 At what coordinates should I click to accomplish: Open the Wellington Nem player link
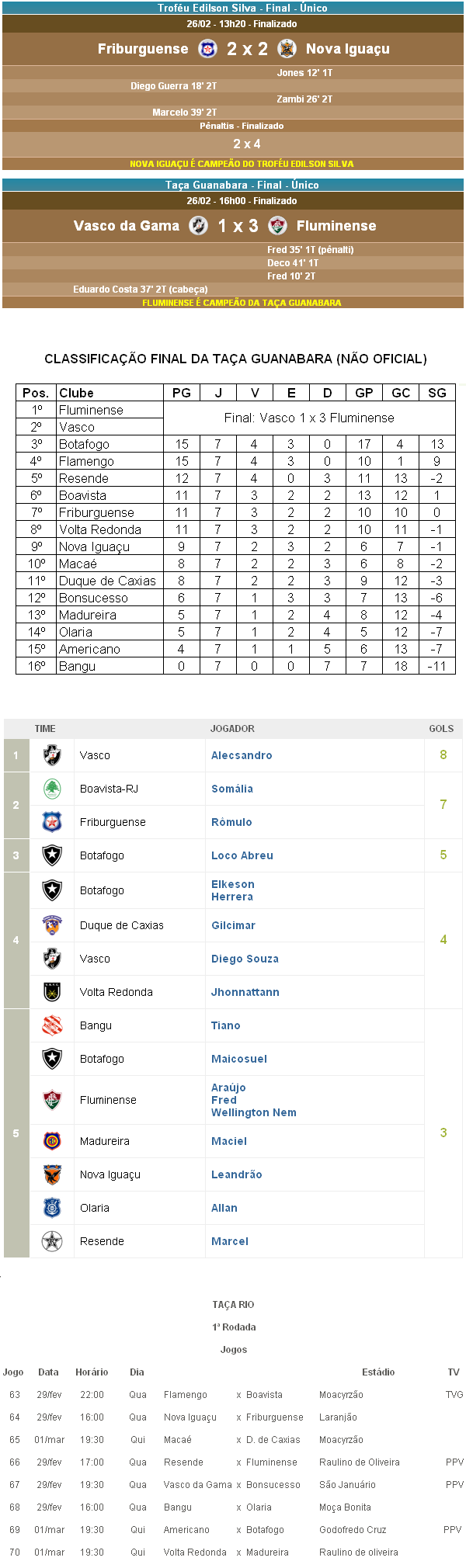pyautogui.click(x=254, y=1112)
